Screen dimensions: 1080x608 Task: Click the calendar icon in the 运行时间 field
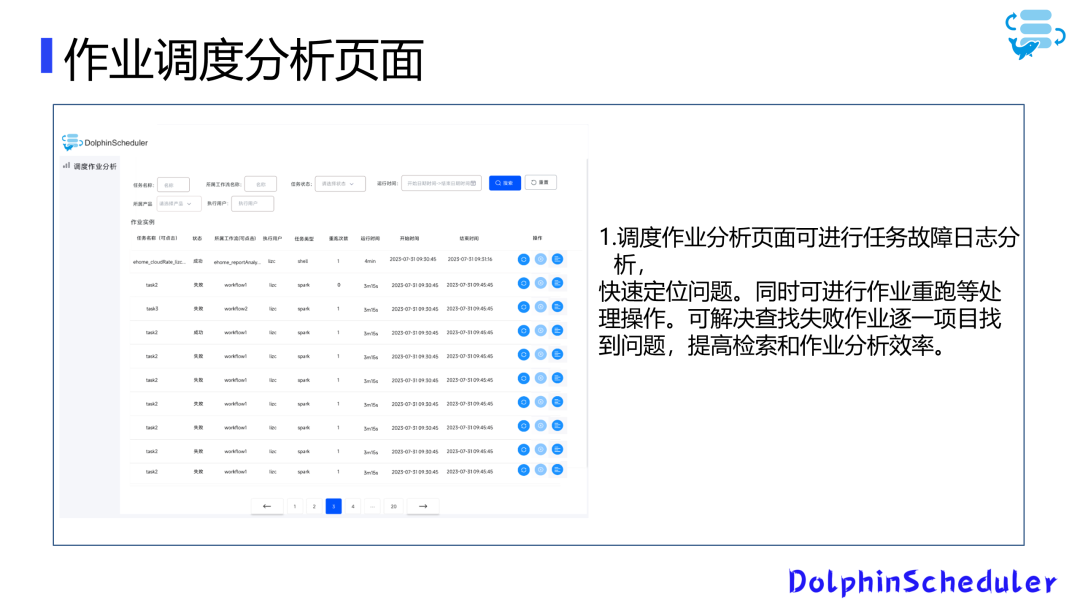coord(473,183)
